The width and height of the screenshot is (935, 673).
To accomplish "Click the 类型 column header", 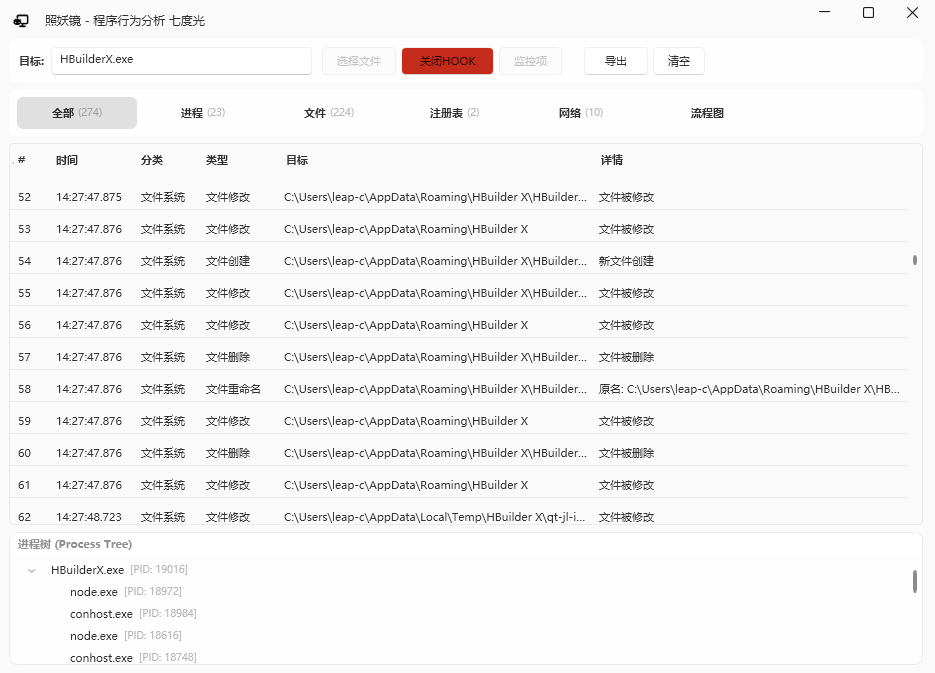I will (216, 160).
